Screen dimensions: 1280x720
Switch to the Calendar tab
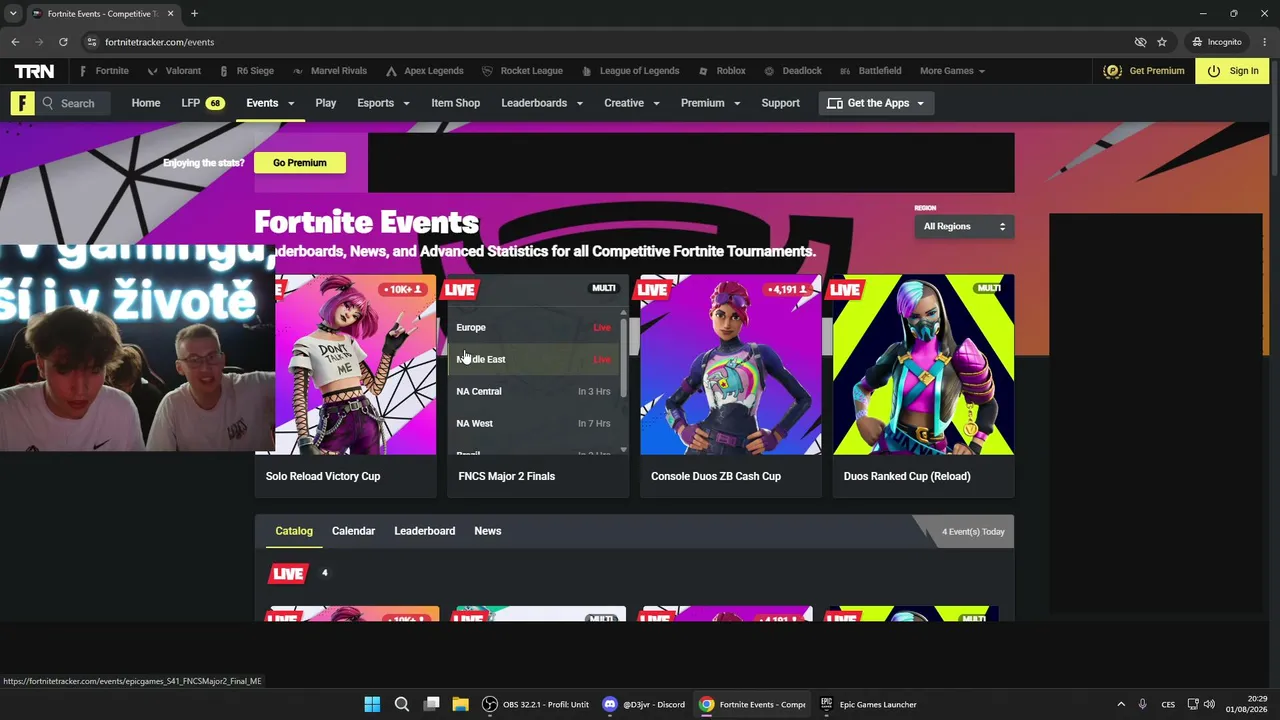353,531
